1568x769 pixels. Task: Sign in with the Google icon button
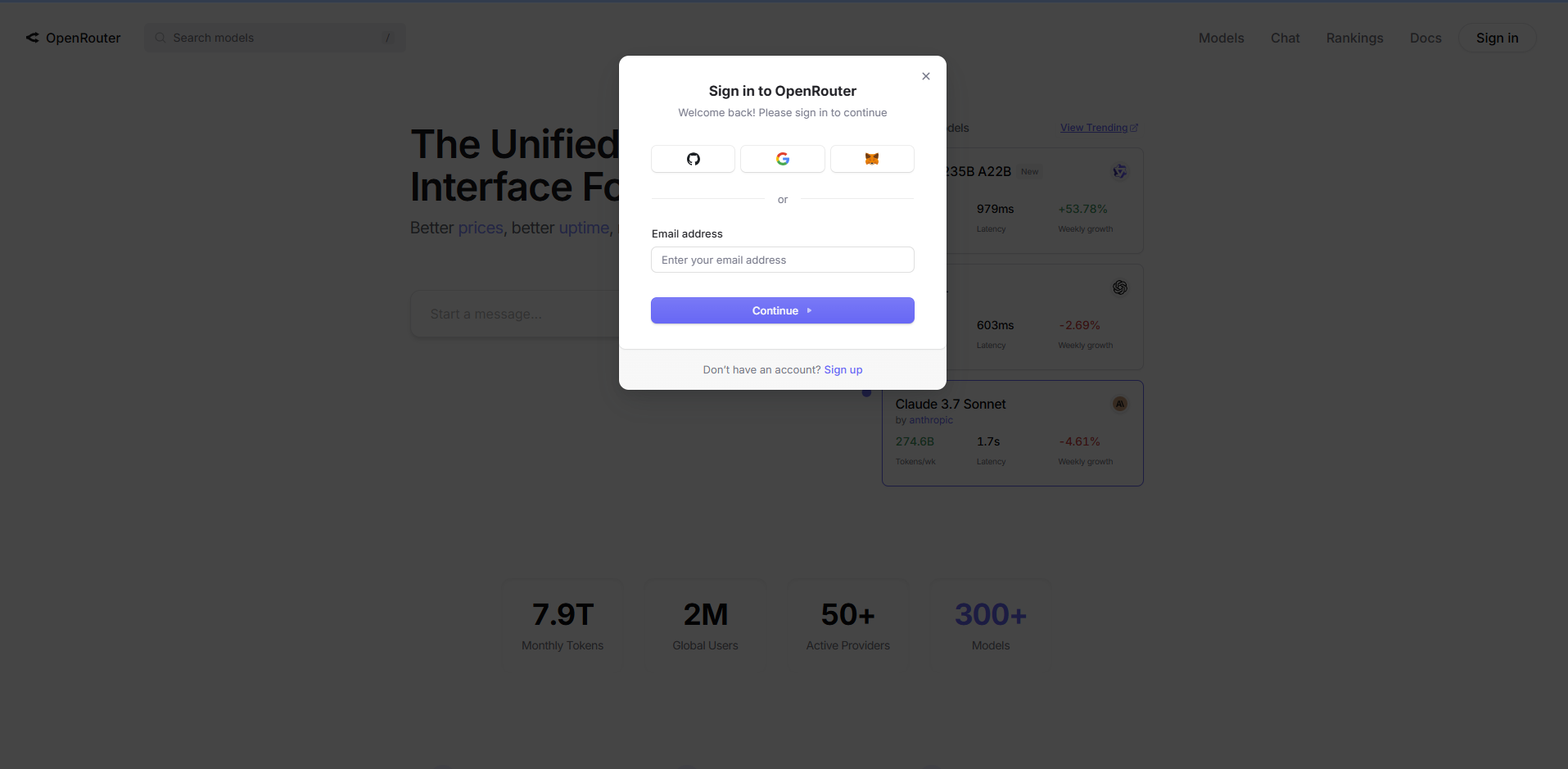click(783, 159)
